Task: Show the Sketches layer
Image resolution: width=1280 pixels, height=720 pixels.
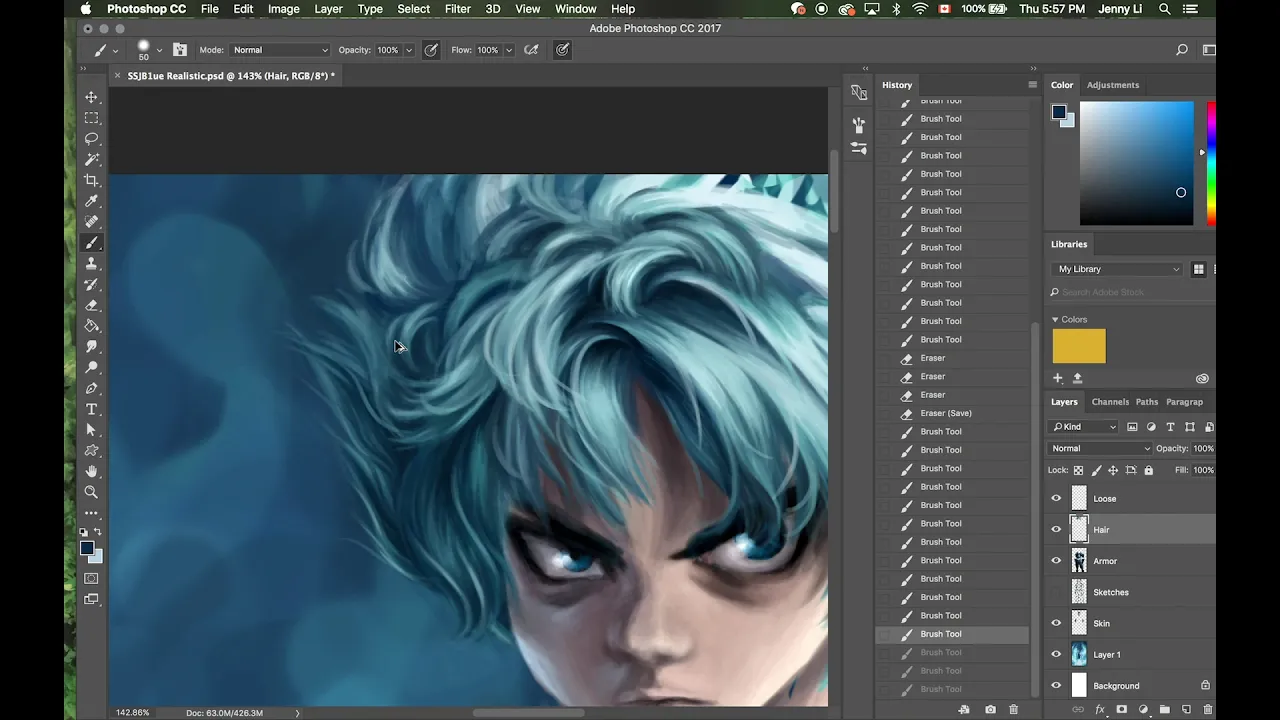Action: [x=1056, y=592]
